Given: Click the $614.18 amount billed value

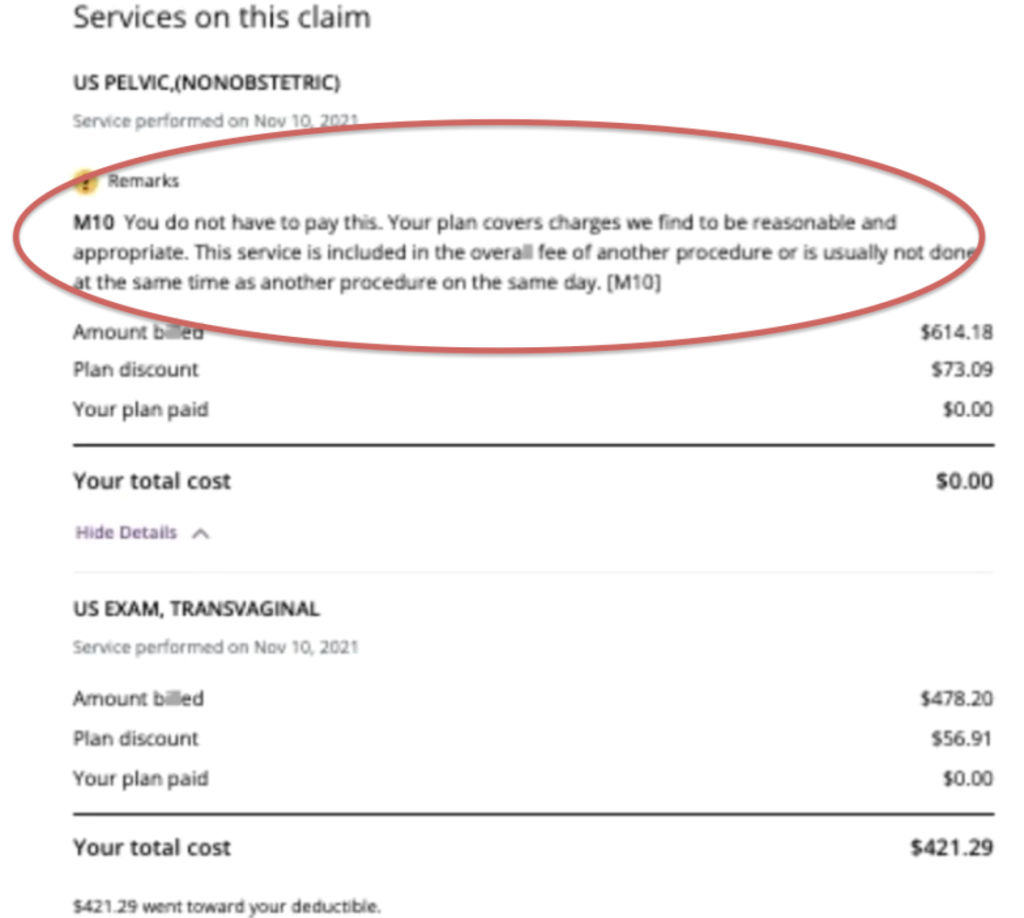Looking at the screenshot, I should click(957, 332).
